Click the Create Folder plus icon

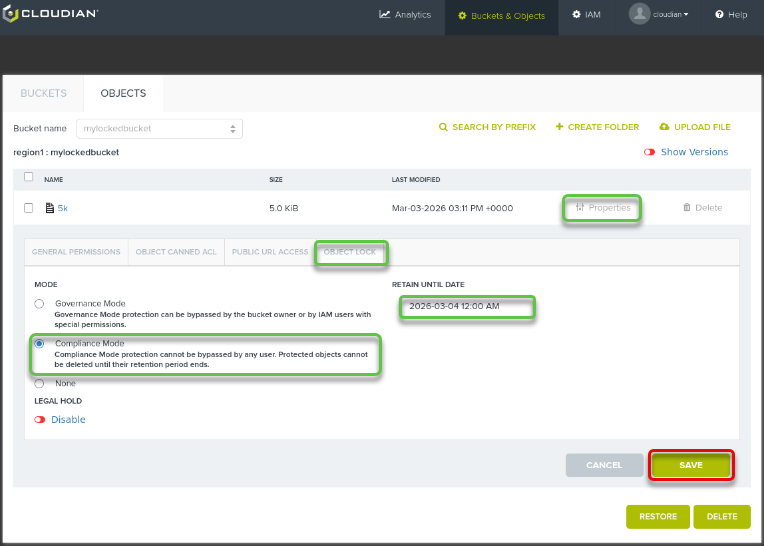tap(559, 127)
